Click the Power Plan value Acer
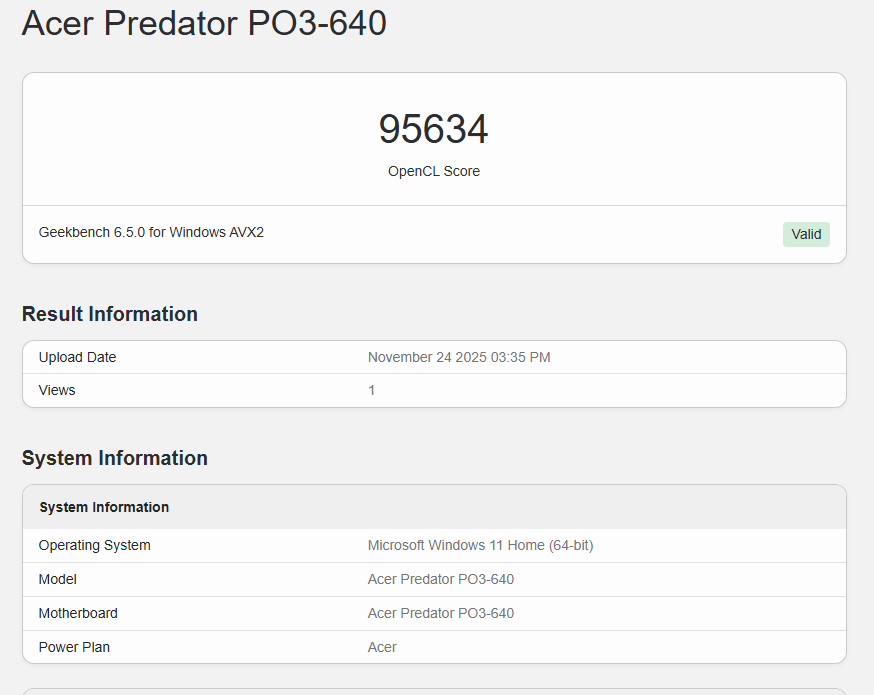 (382, 647)
